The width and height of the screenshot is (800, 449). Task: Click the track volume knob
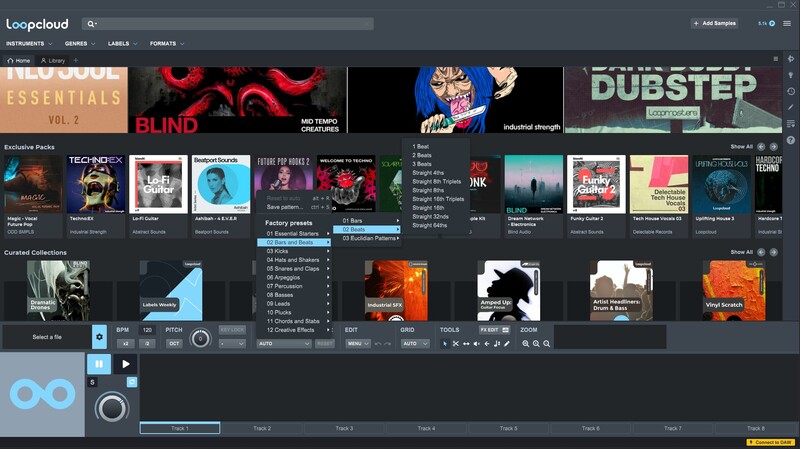112,407
